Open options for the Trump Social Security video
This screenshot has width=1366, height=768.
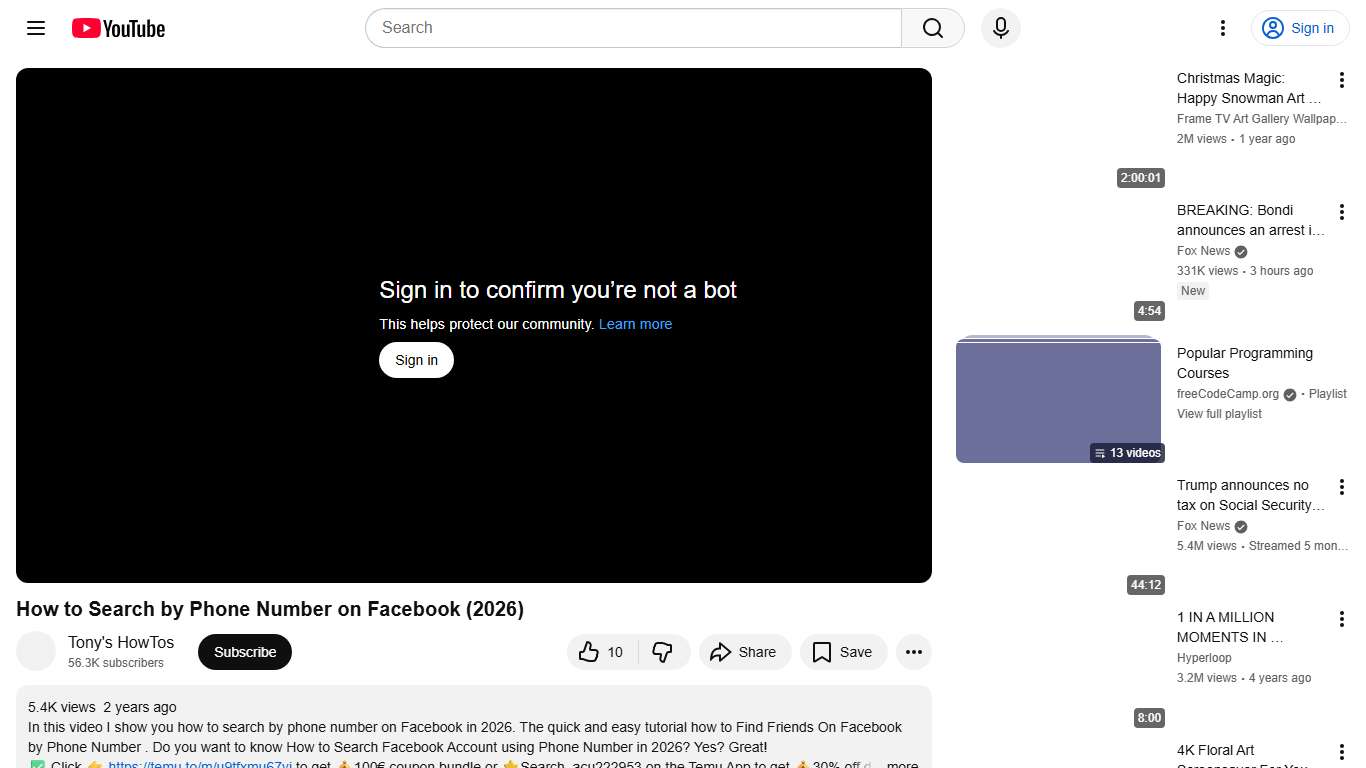coord(1341,486)
